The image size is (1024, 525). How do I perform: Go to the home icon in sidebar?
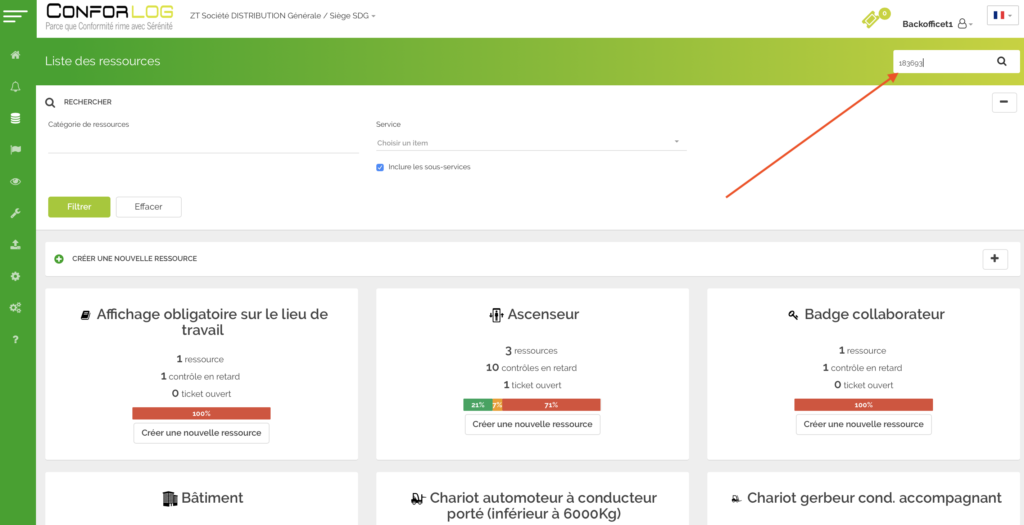pos(15,54)
